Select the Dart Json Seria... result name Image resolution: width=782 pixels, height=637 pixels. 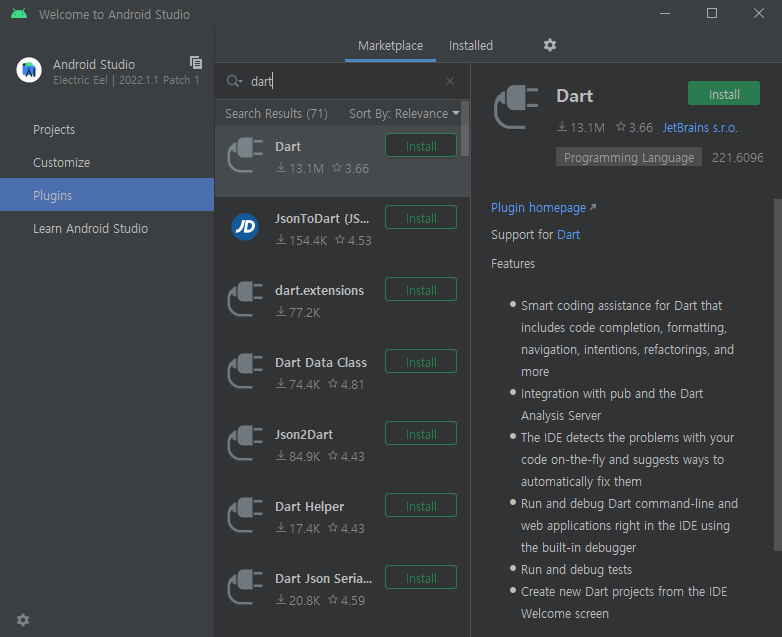(323, 579)
